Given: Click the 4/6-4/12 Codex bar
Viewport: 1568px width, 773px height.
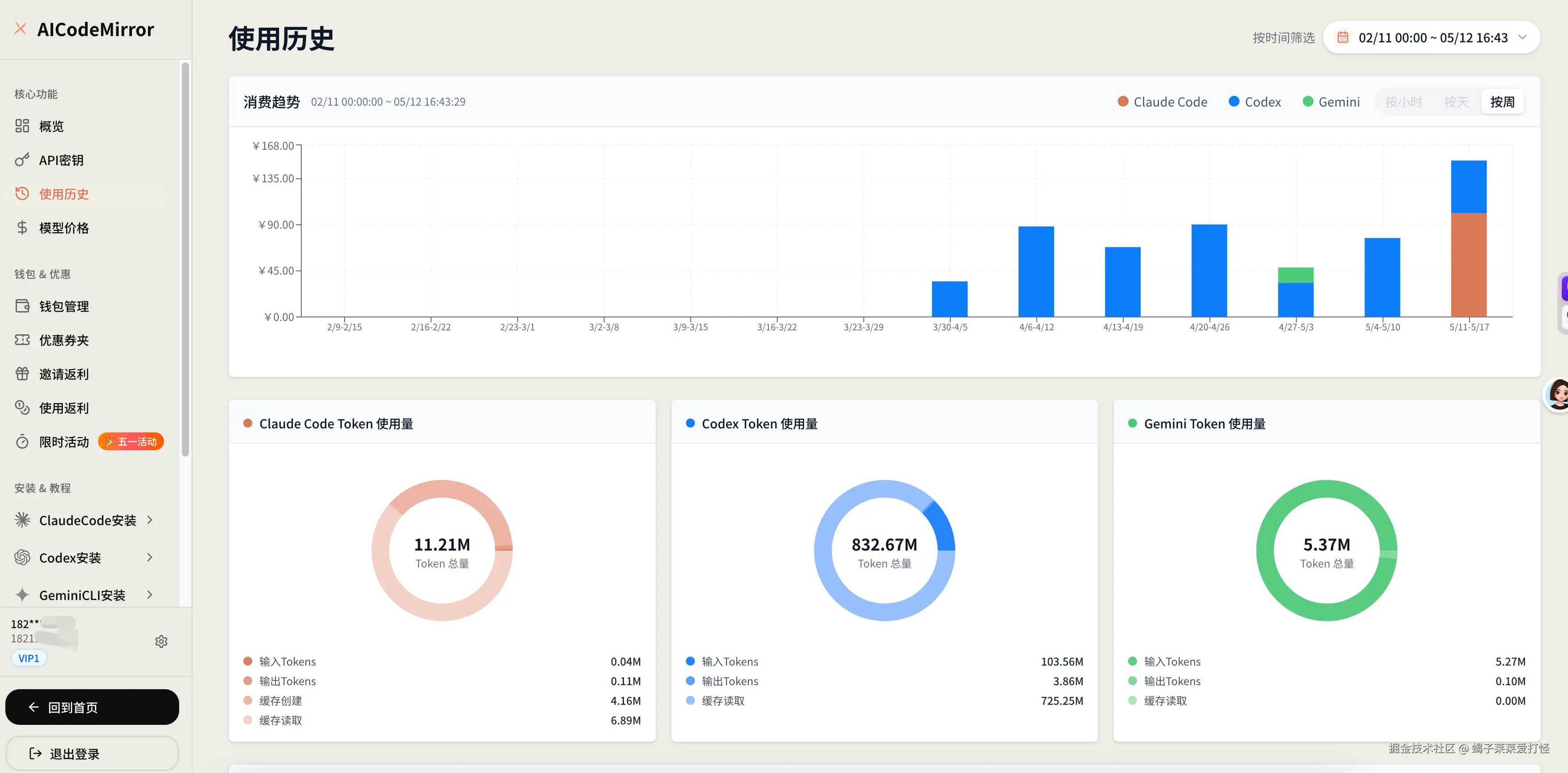Looking at the screenshot, I should pos(1036,271).
